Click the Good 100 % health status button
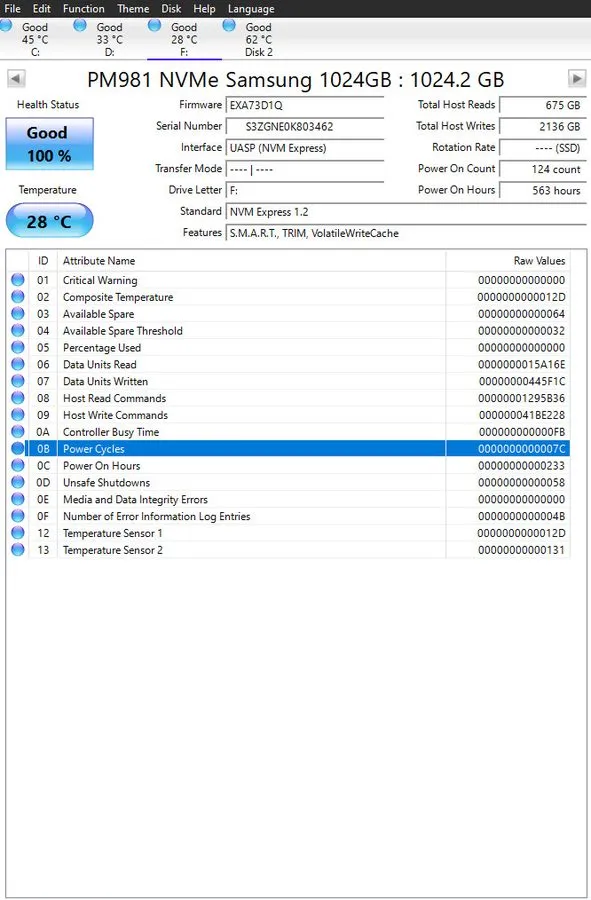Screen dimensions: 591x900 49,144
